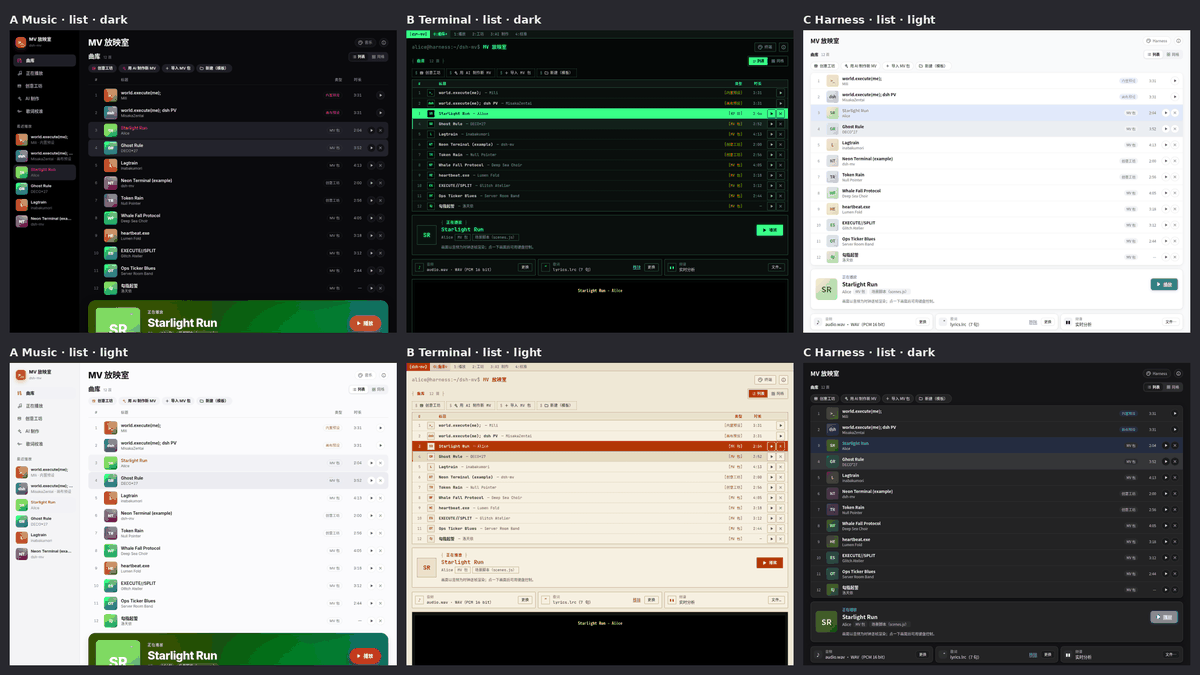Screen dimensions: 1200x675
Task: Click info icon in C Harness light header
Action: (1179, 41)
